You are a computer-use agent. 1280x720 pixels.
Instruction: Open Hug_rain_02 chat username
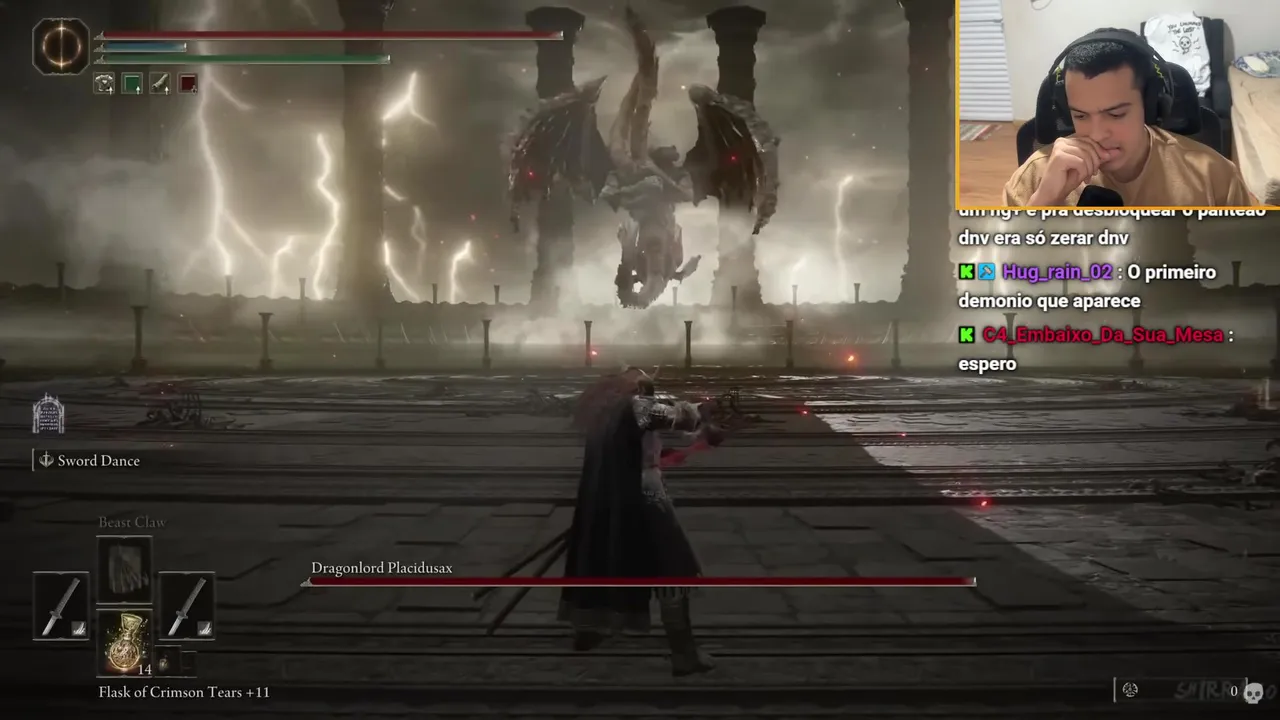click(1057, 272)
